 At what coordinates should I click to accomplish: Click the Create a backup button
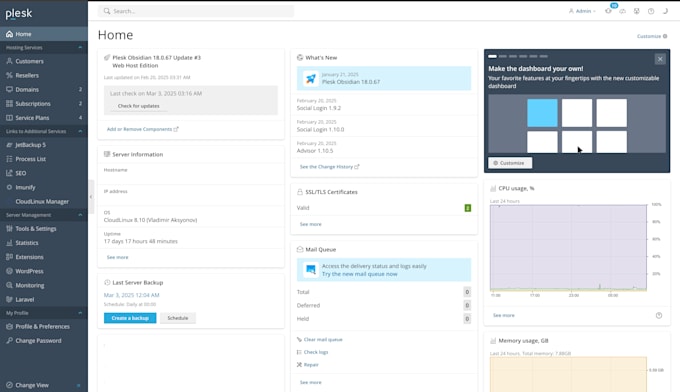coord(130,318)
